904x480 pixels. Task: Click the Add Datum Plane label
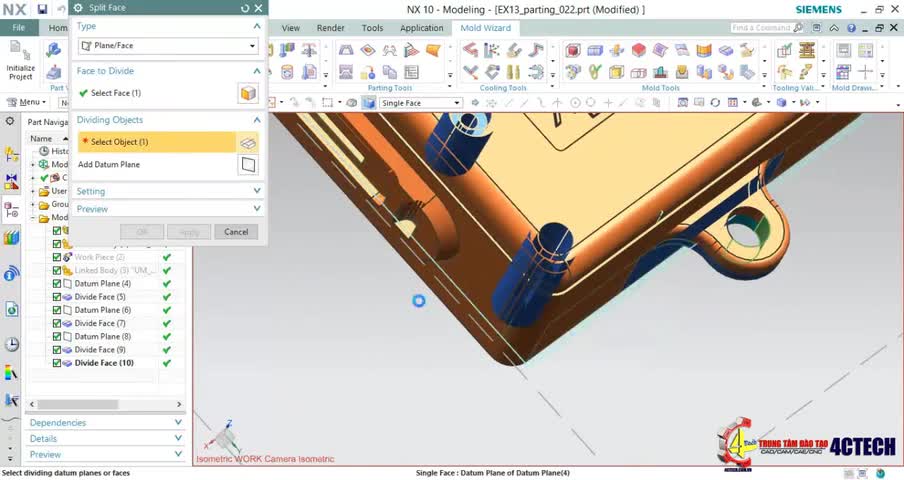[109, 165]
